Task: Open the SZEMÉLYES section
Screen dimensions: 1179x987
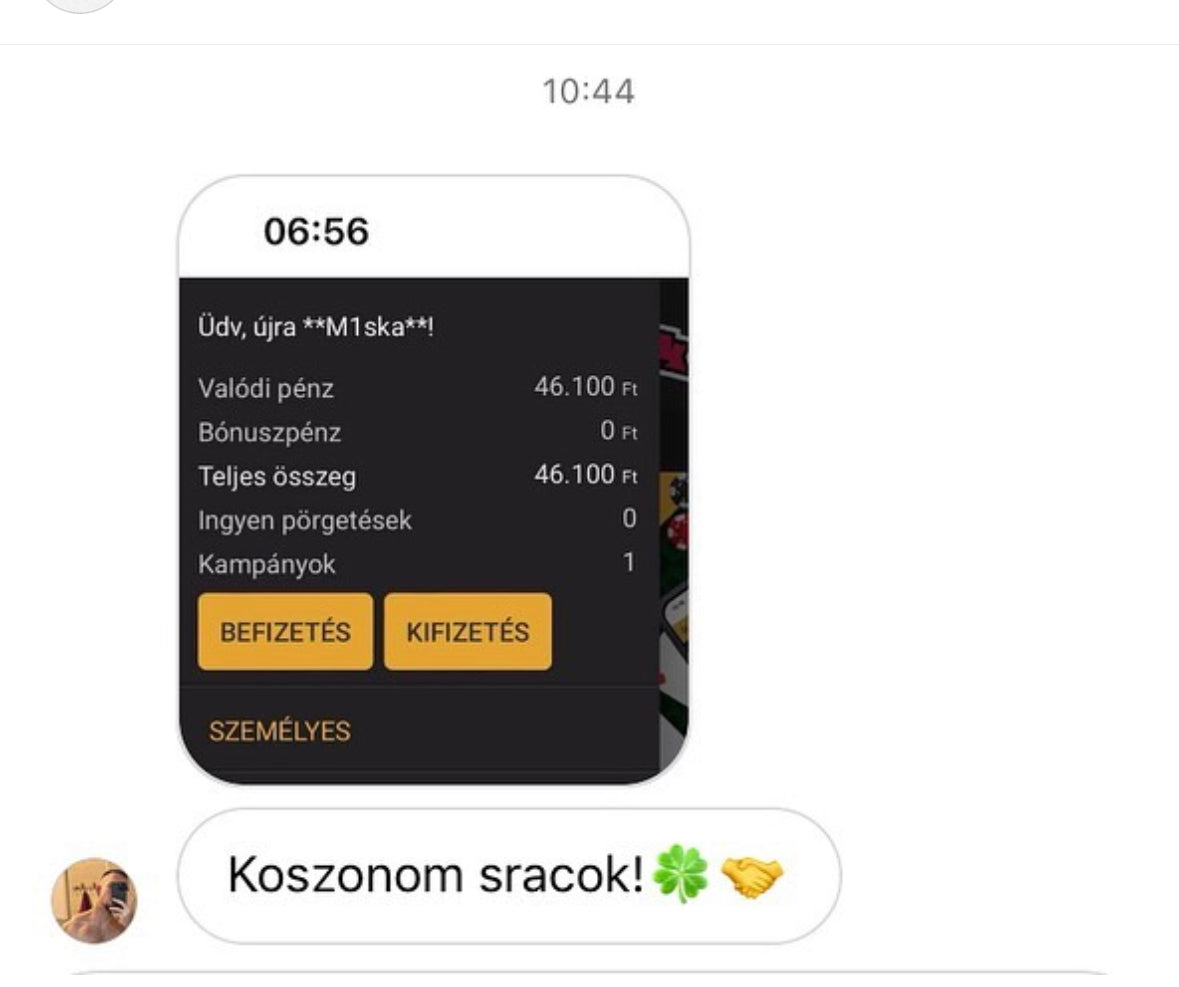Action: click(x=280, y=731)
